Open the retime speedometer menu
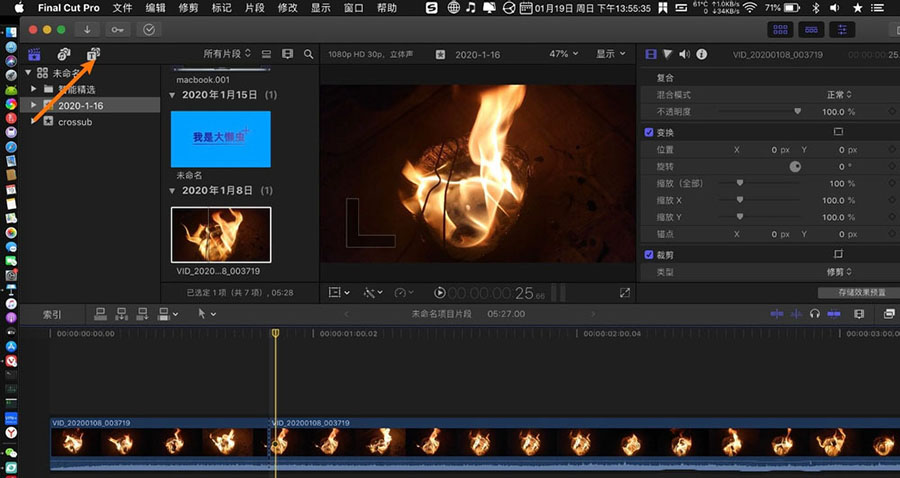900x478 pixels. pyautogui.click(x=404, y=293)
